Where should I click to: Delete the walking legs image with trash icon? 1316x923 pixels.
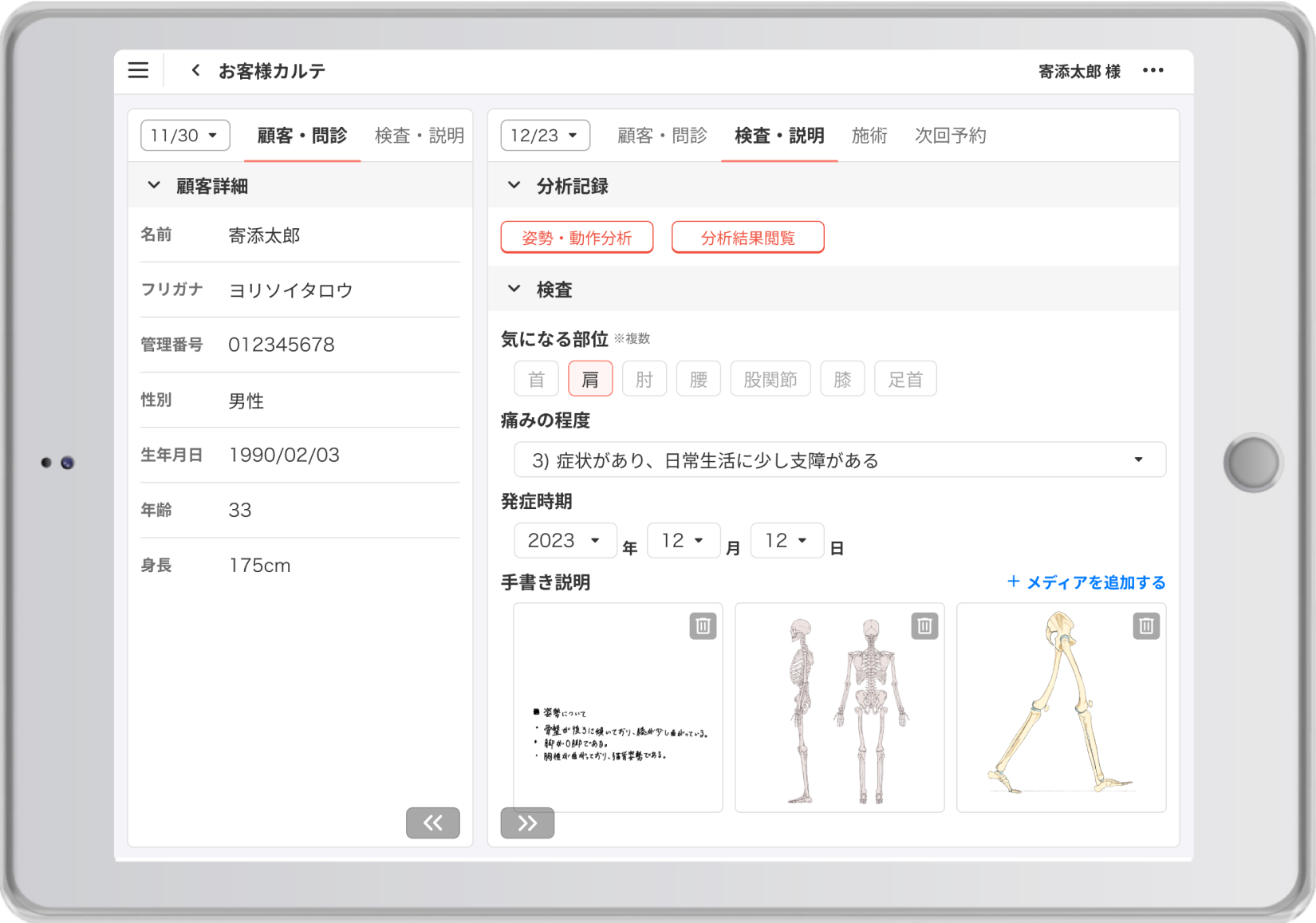(x=1146, y=626)
